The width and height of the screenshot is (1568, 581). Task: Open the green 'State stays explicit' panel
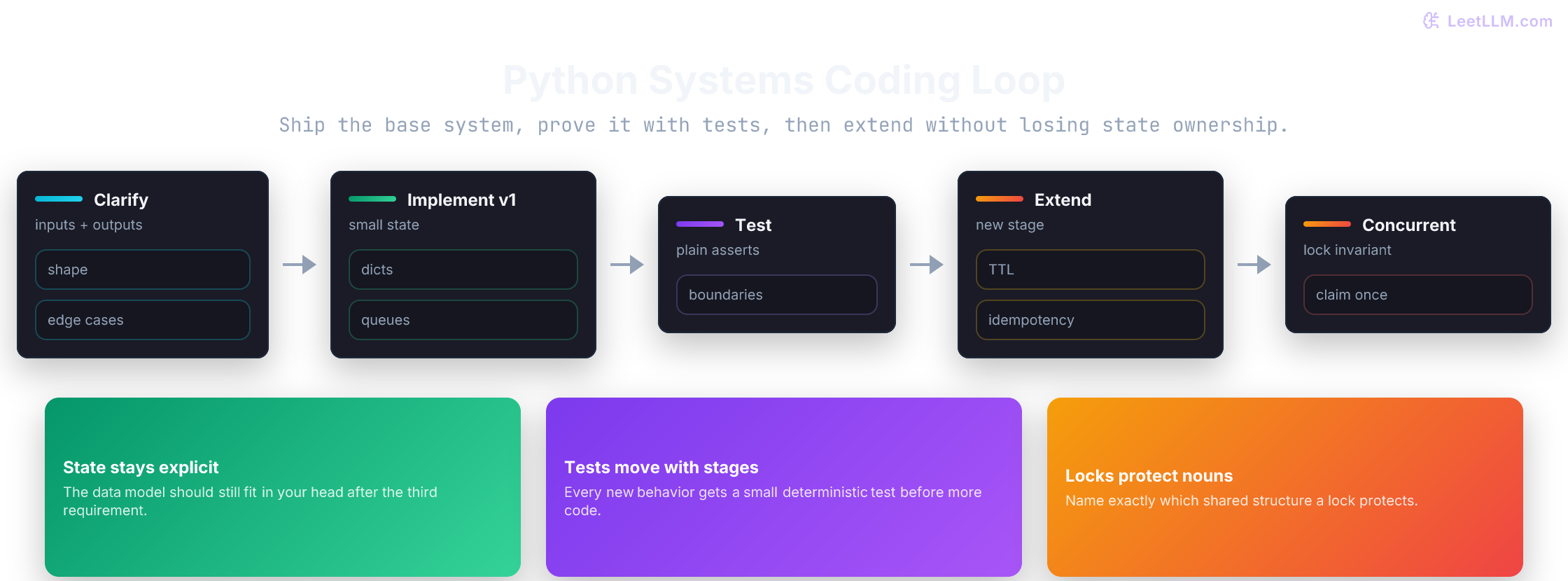283,487
